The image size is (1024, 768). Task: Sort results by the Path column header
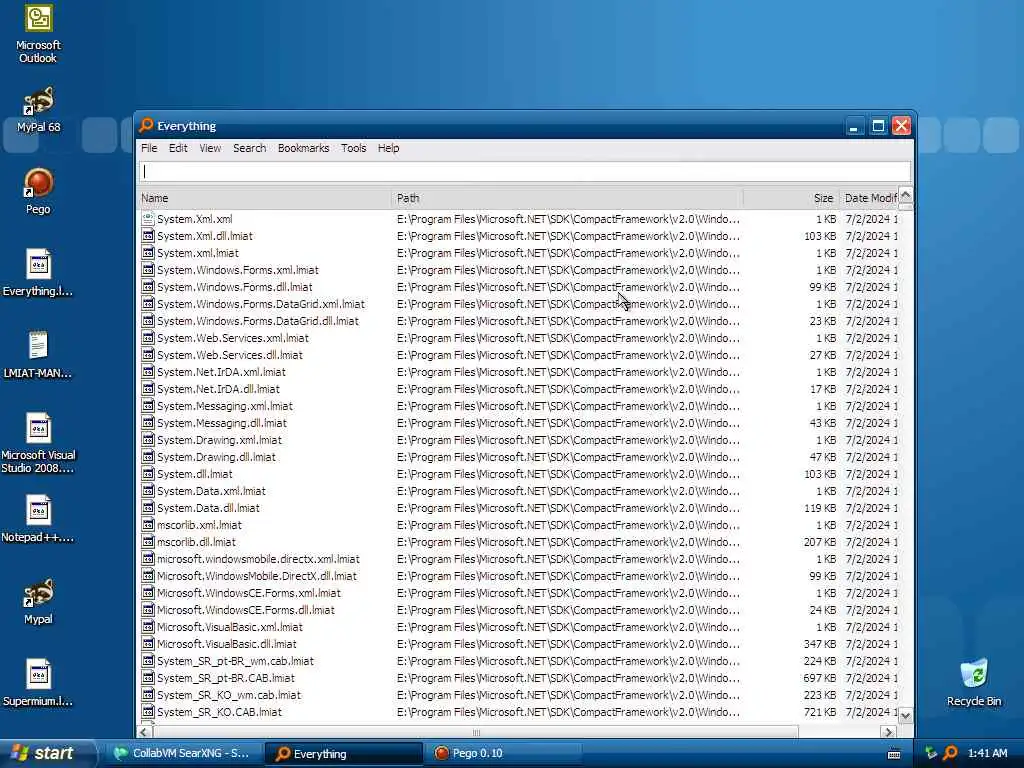pos(567,198)
